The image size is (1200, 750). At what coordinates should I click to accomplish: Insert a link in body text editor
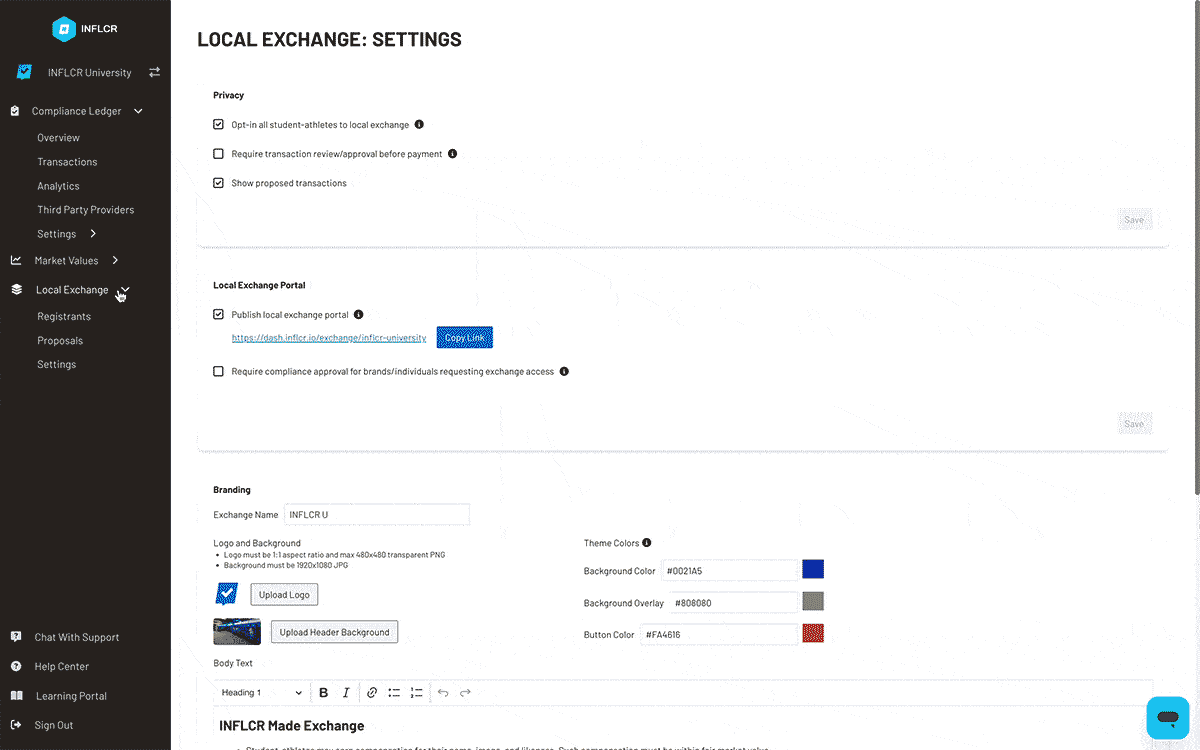(372, 692)
